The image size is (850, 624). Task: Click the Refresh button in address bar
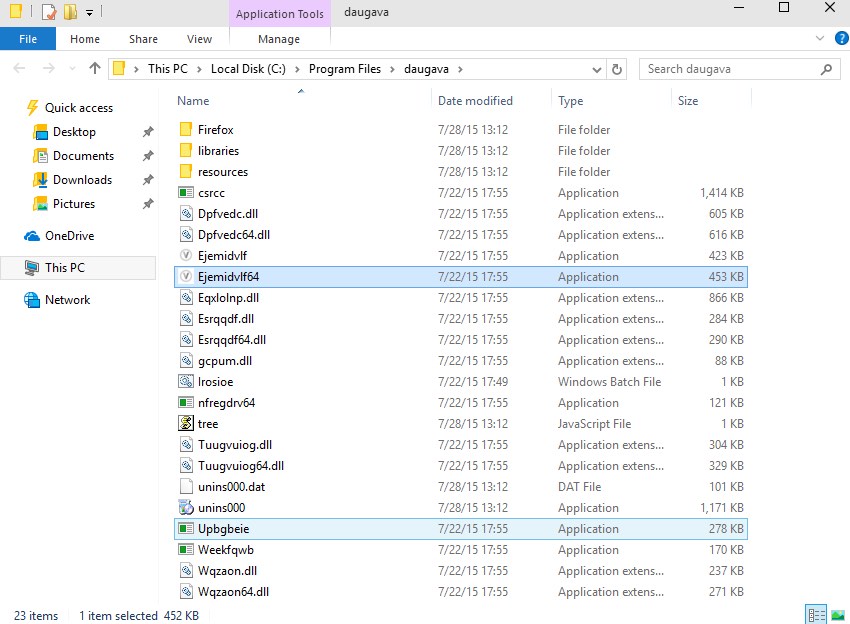(x=617, y=69)
